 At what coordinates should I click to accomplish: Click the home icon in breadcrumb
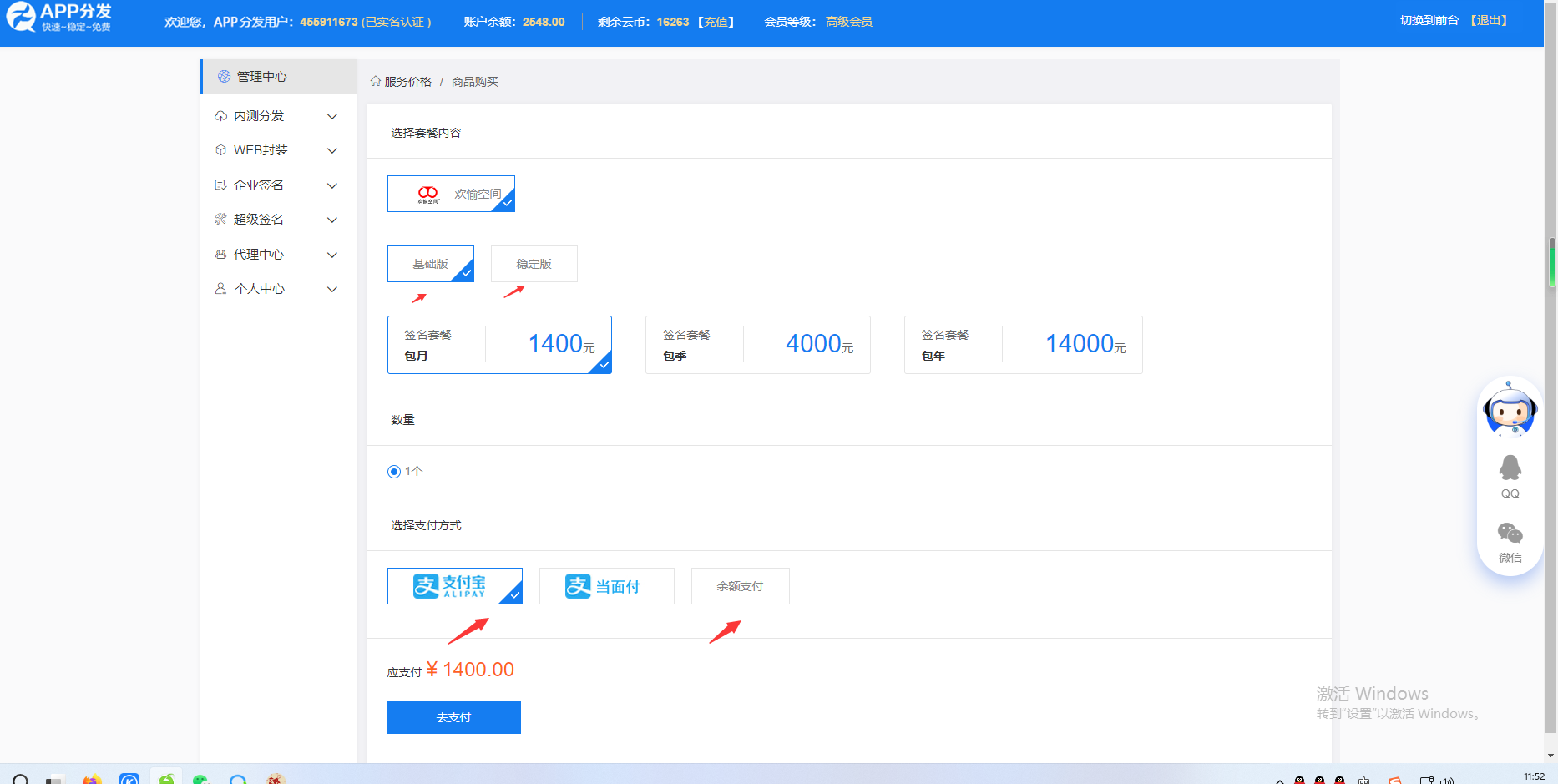coord(376,81)
